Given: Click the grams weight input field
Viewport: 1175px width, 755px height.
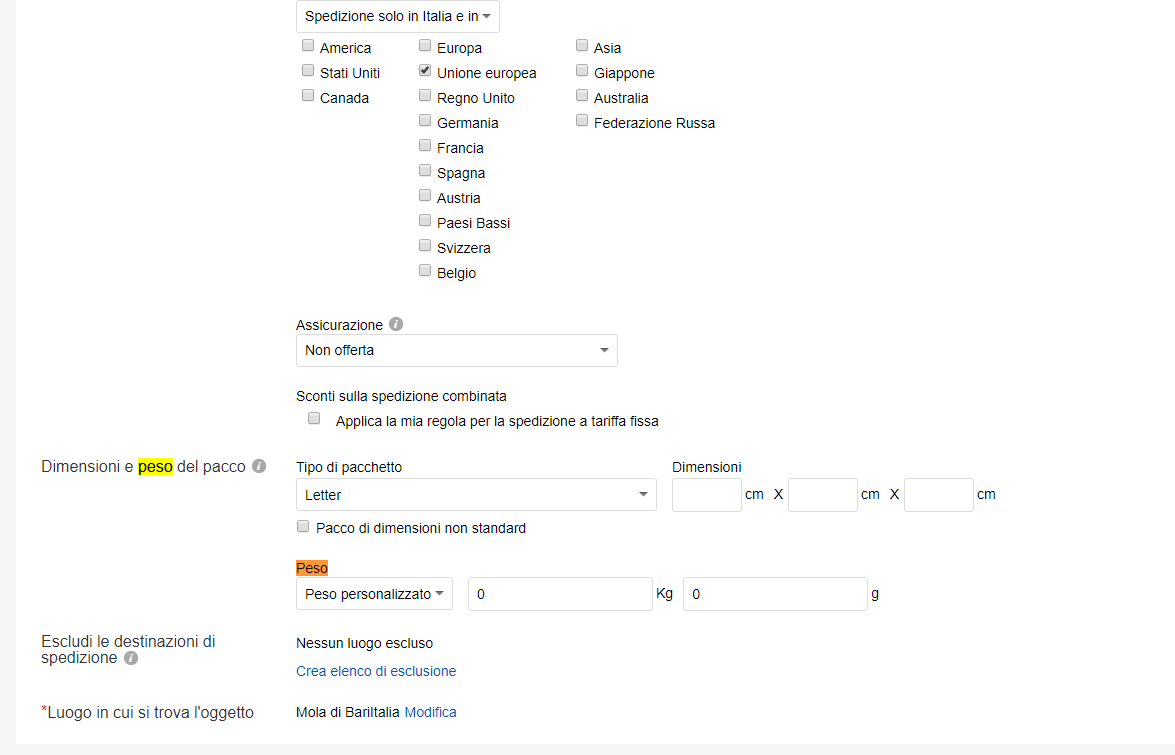Looking at the screenshot, I should 774,594.
